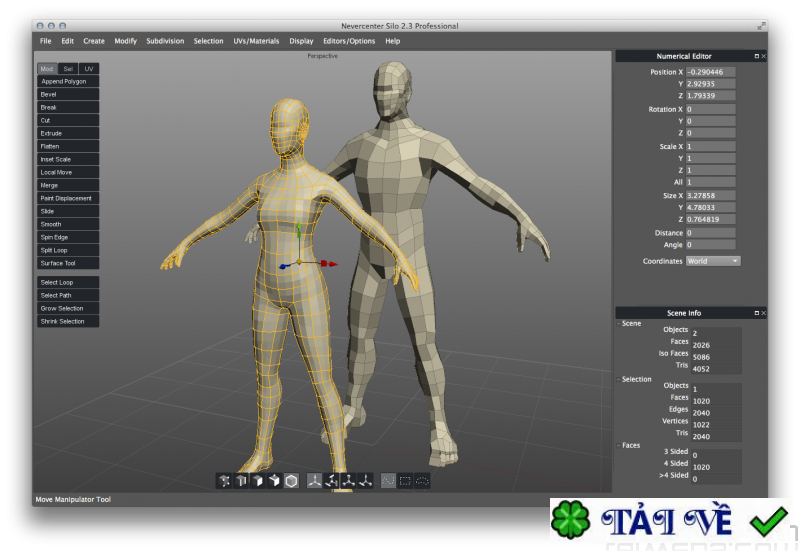Float the Scene Info panel using square icon
This screenshot has height=551, width=800.
756,313
